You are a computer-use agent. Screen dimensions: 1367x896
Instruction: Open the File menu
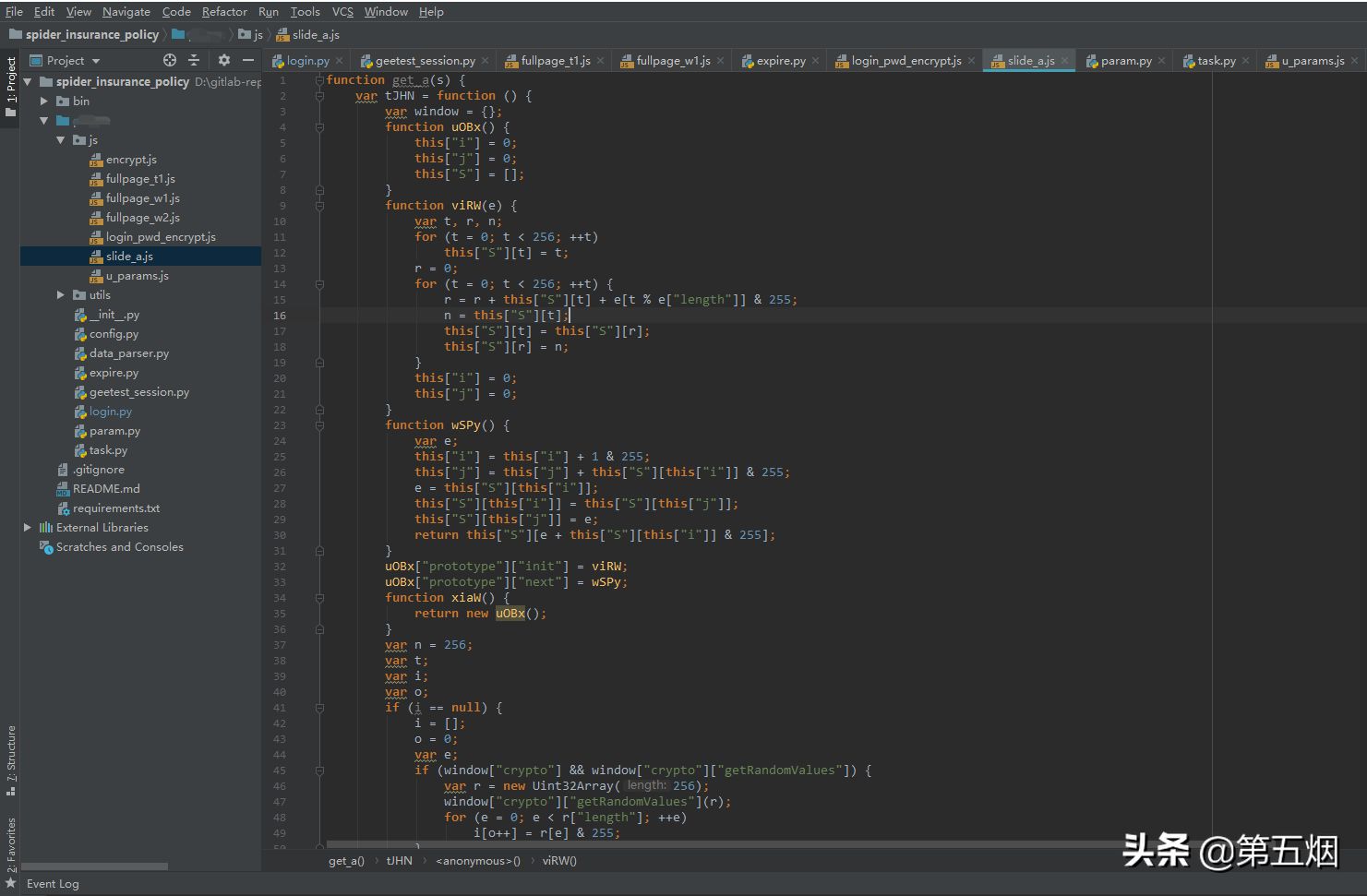click(14, 11)
